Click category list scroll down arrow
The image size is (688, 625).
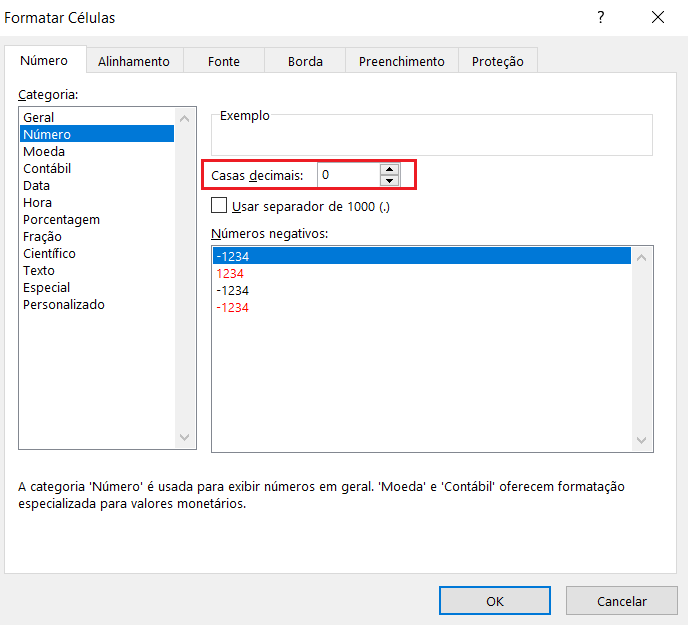tap(185, 437)
